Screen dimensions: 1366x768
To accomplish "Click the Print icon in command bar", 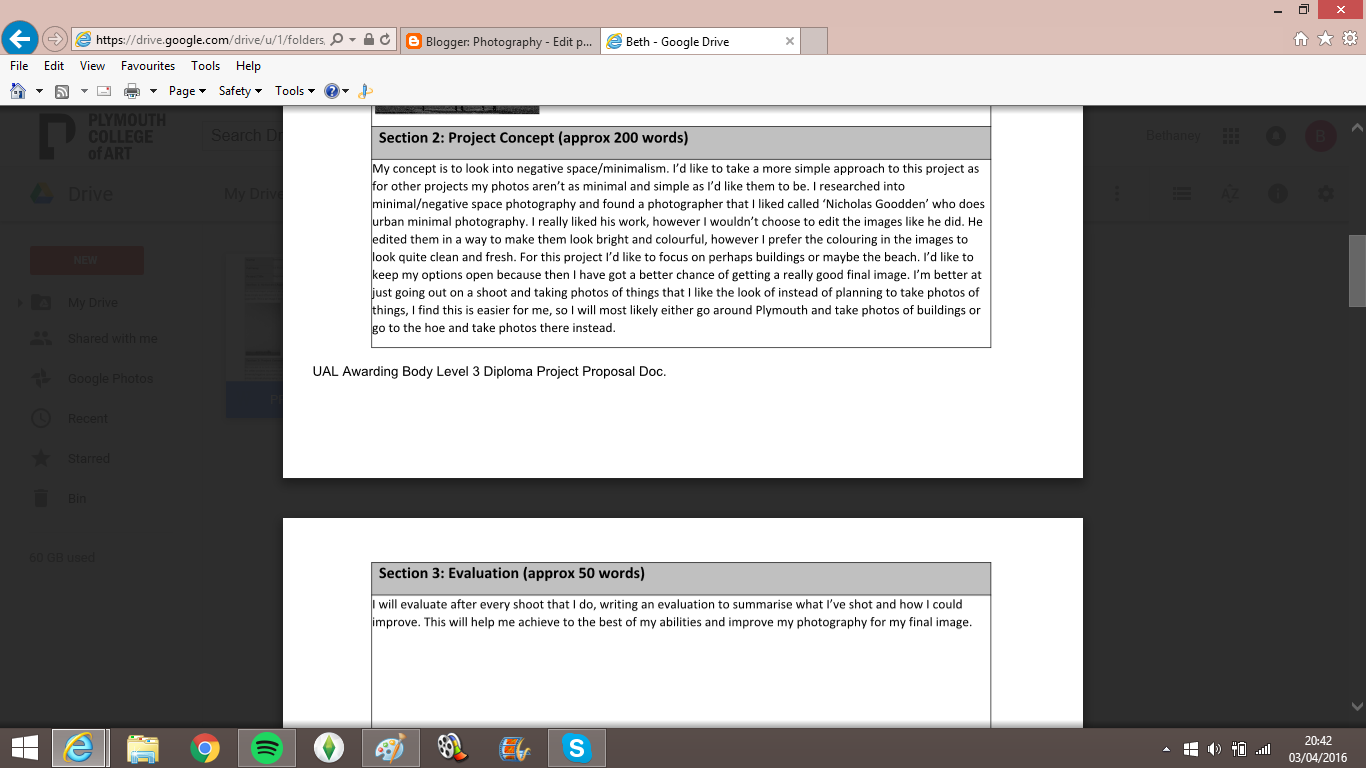I will pos(132,91).
